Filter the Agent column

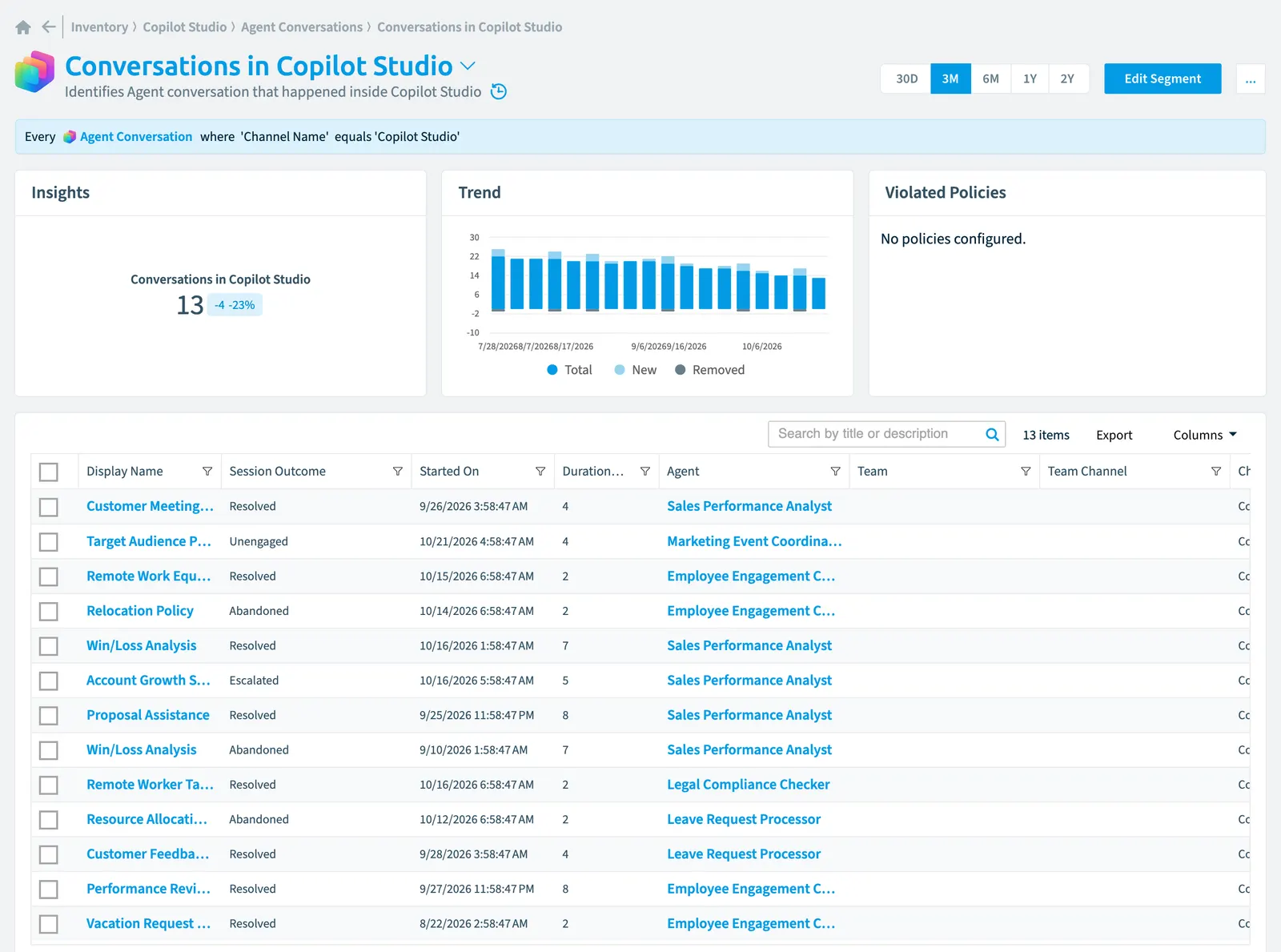[836, 472]
